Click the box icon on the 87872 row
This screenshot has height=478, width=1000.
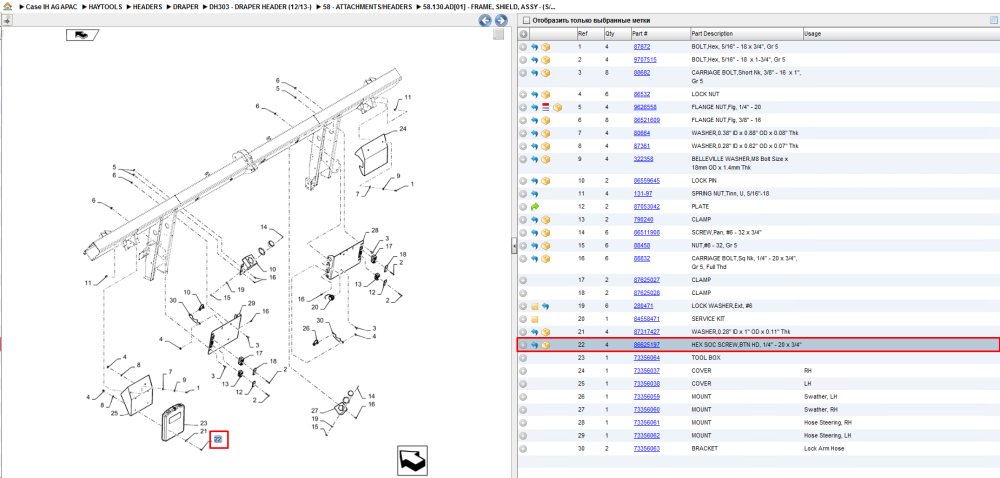(546, 47)
